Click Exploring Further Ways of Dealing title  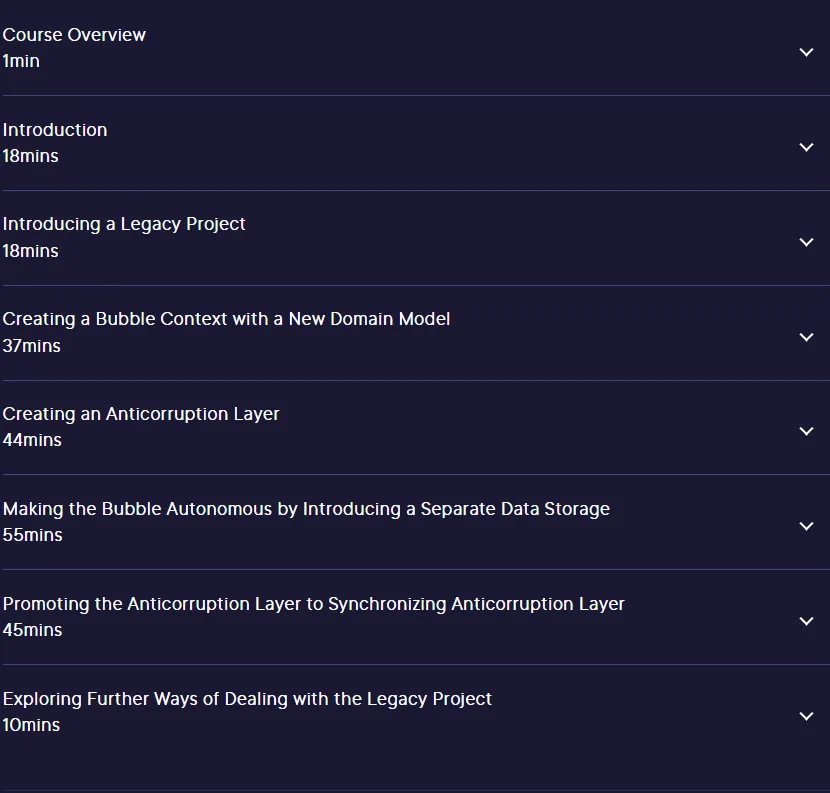pos(247,699)
